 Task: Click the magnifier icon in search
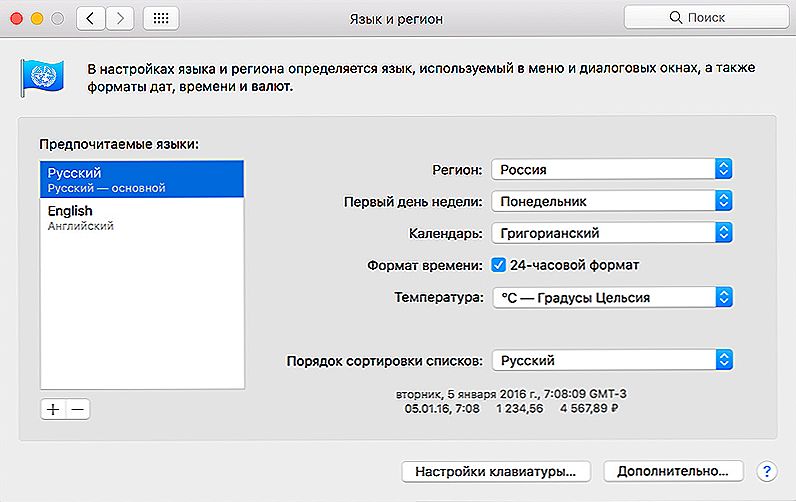click(675, 17)
